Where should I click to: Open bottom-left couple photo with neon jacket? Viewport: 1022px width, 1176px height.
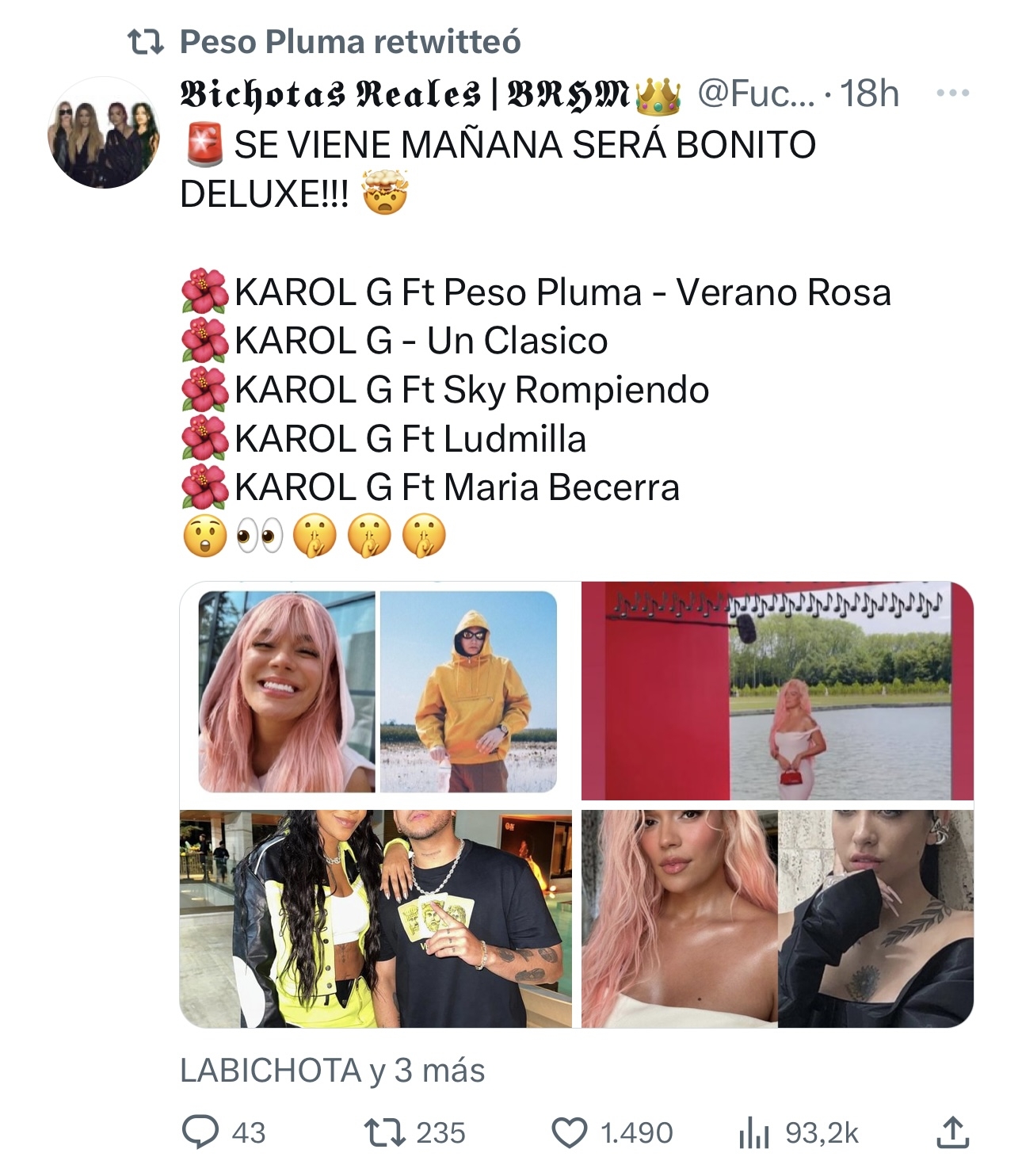[376, 918]
